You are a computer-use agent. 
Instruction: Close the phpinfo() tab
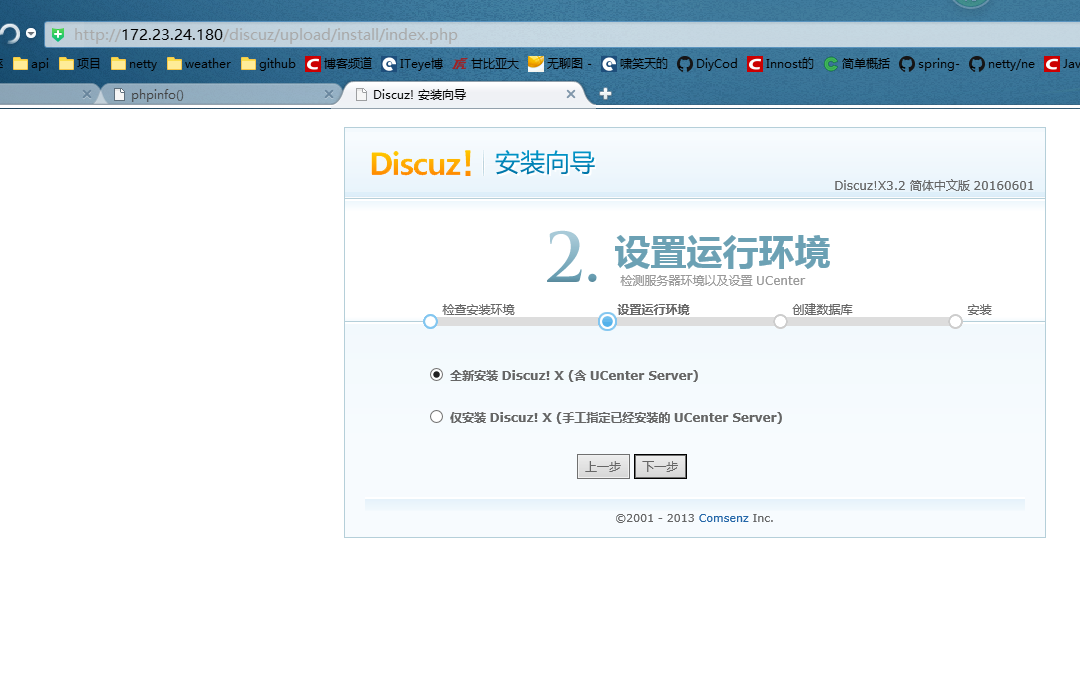pyautogui.click(x=329, y=94)
